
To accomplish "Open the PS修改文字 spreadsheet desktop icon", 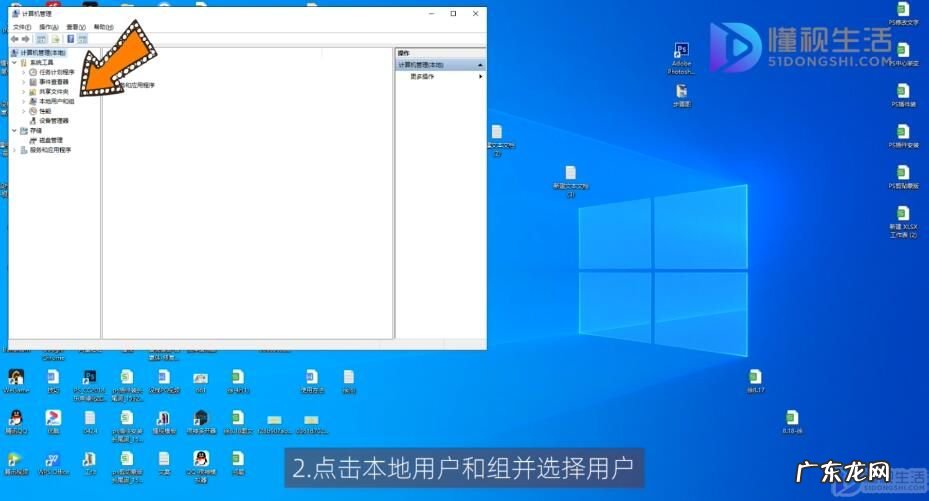I will coord(903,13).
